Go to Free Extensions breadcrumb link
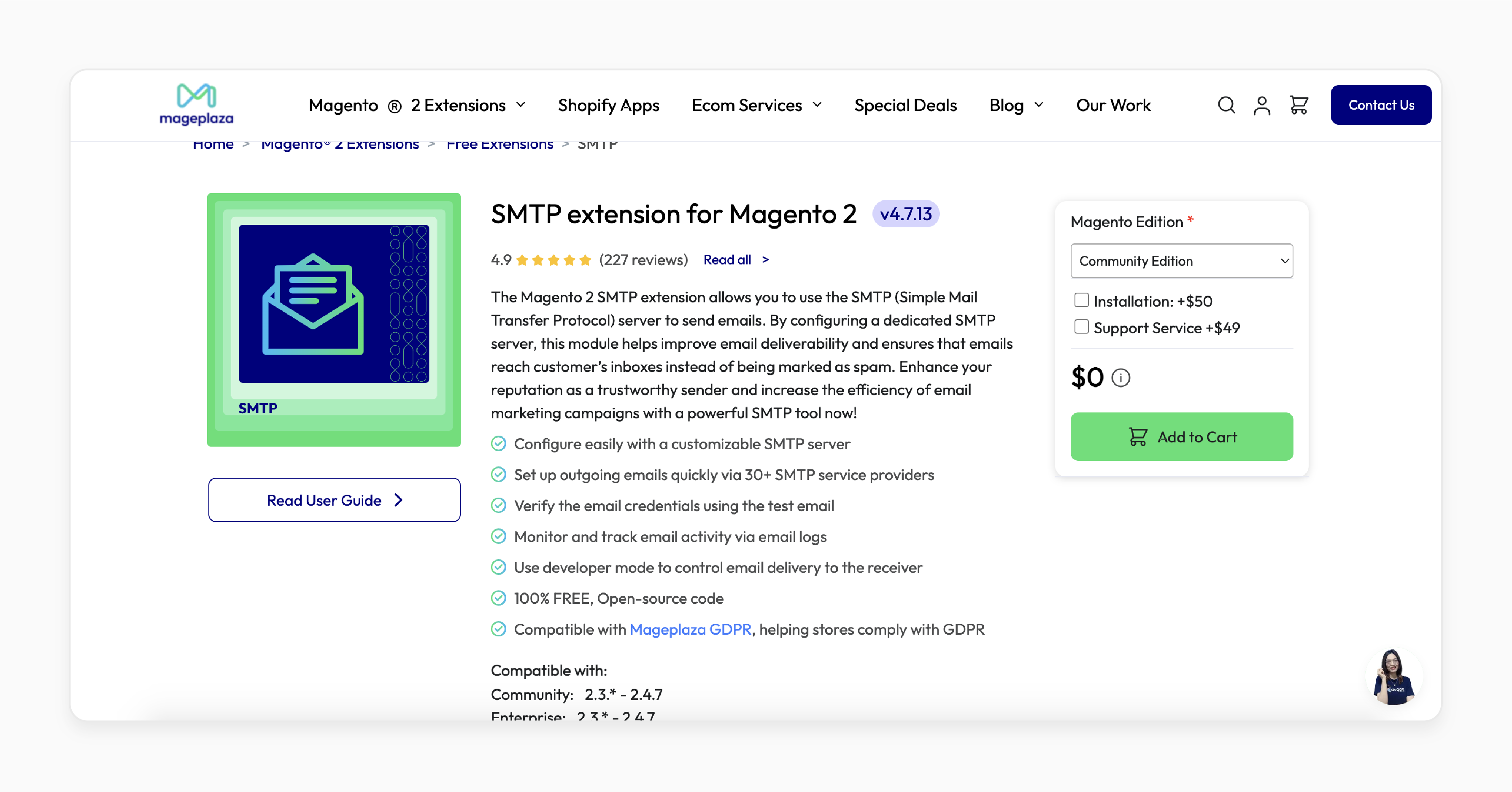 click(x=499, y=145)
